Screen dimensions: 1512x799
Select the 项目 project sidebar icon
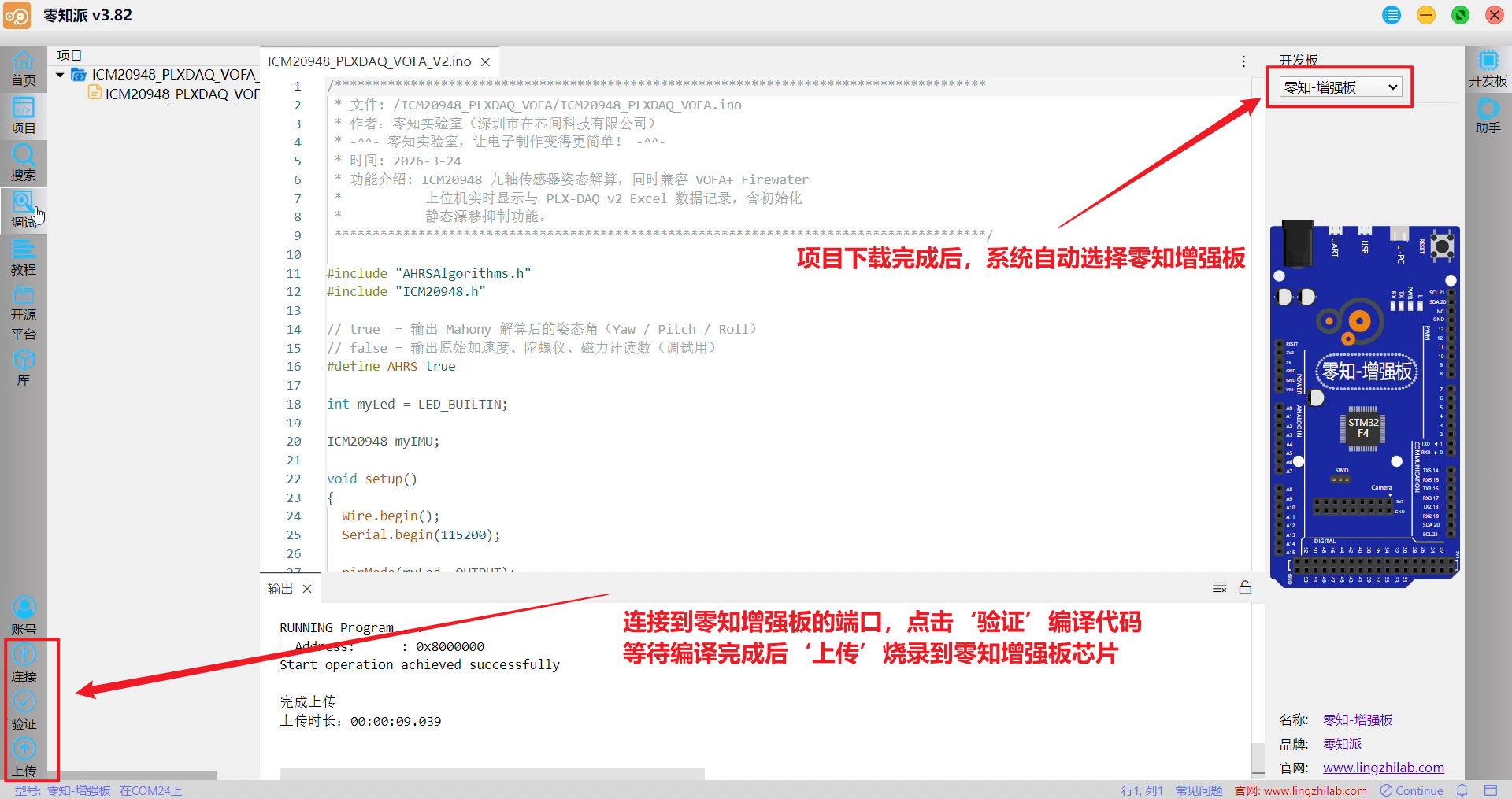[23, 116]
